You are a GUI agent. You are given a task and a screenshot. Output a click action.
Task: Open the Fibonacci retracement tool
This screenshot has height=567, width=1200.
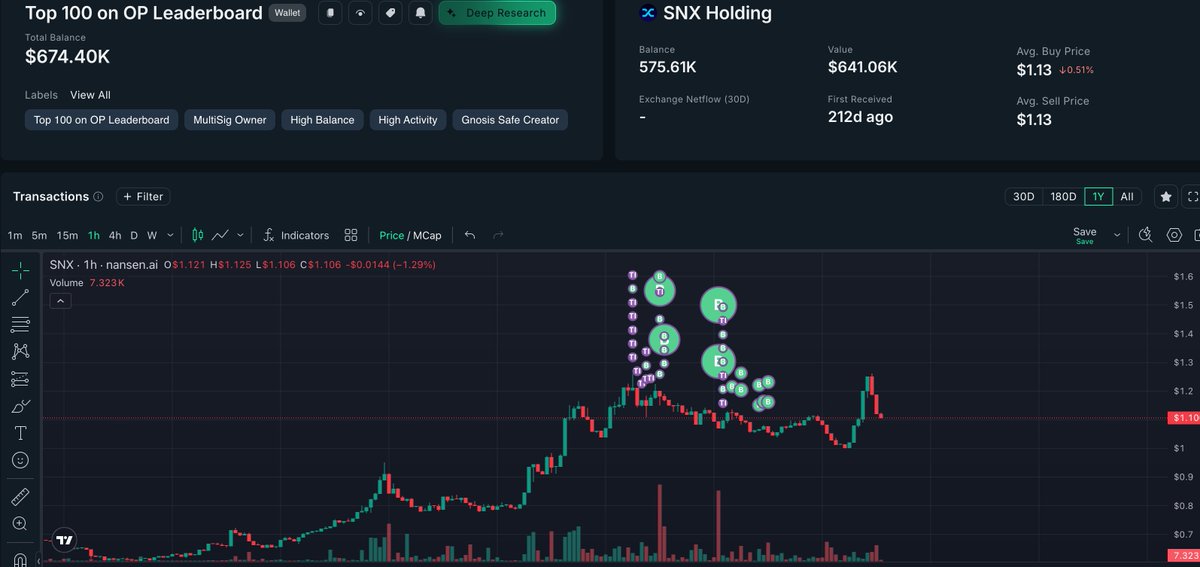(20, 324)
